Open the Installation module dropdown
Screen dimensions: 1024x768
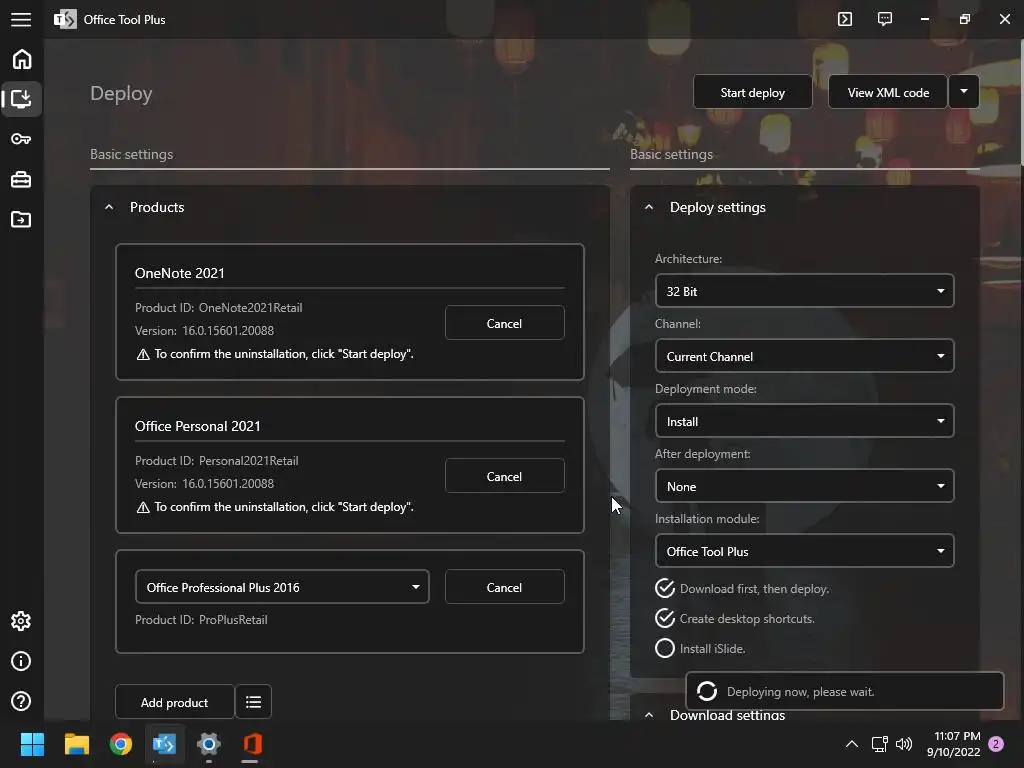click(805, 551)
